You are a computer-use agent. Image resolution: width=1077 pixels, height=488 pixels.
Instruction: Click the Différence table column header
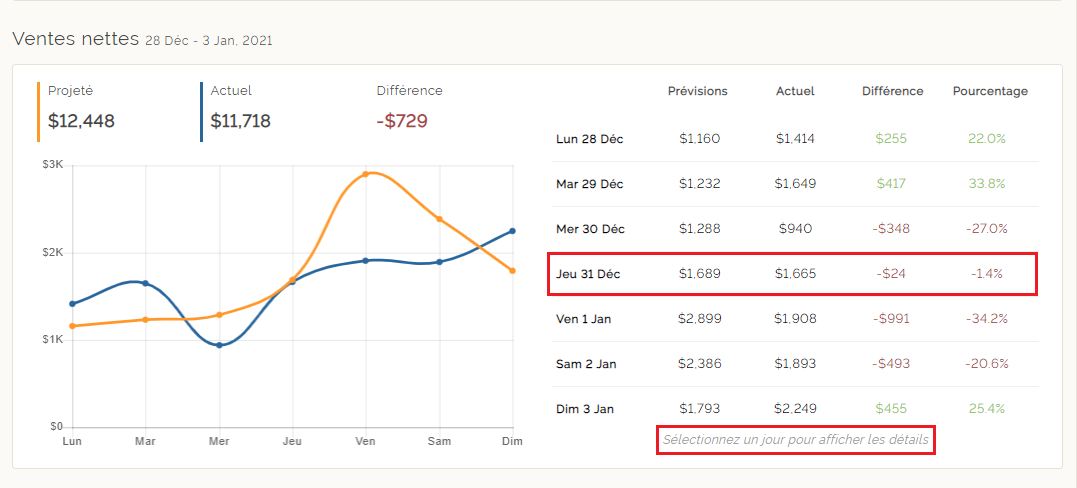point(892,91)
